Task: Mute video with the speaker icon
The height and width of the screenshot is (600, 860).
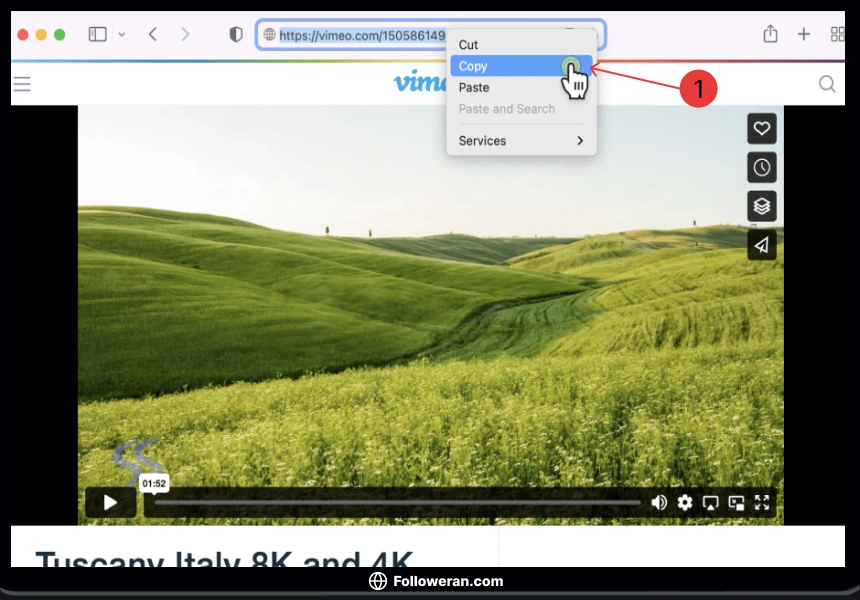Action: [659, 503]
